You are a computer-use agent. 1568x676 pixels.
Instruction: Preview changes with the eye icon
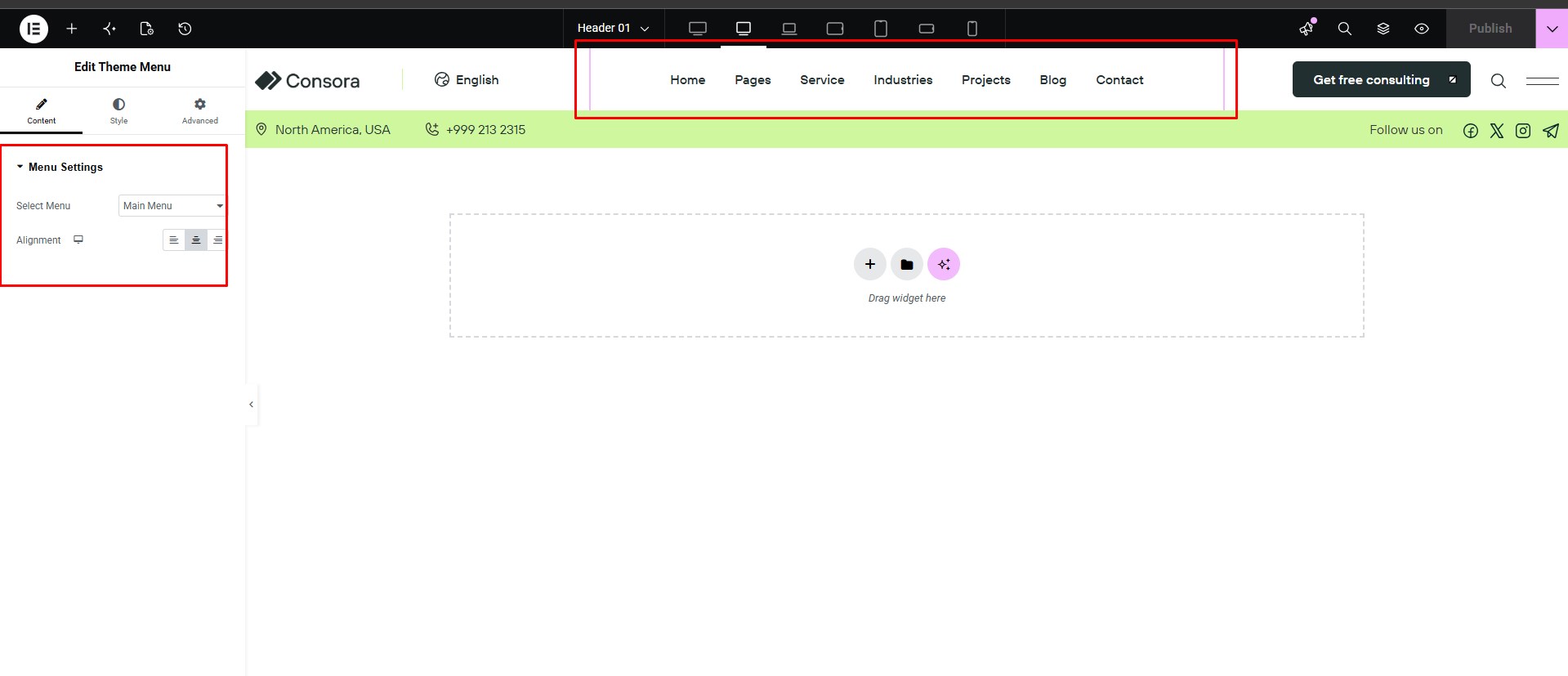click(1422, 29)
